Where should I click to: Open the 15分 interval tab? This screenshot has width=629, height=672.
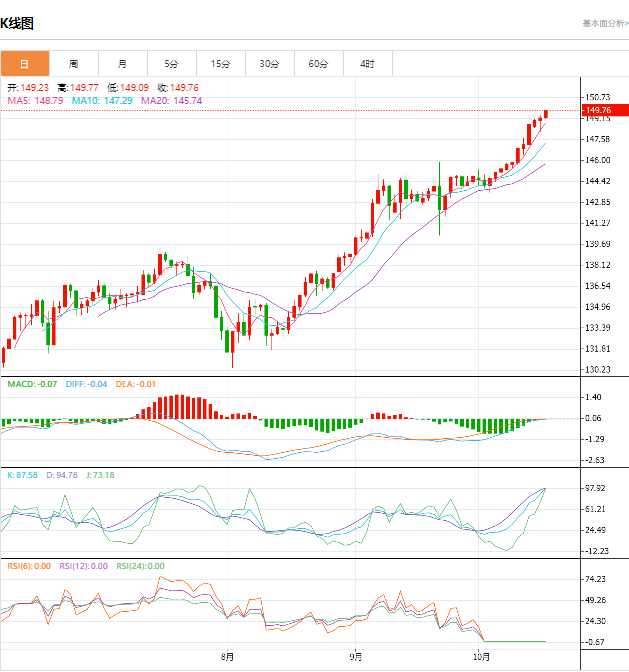(220, 64)
